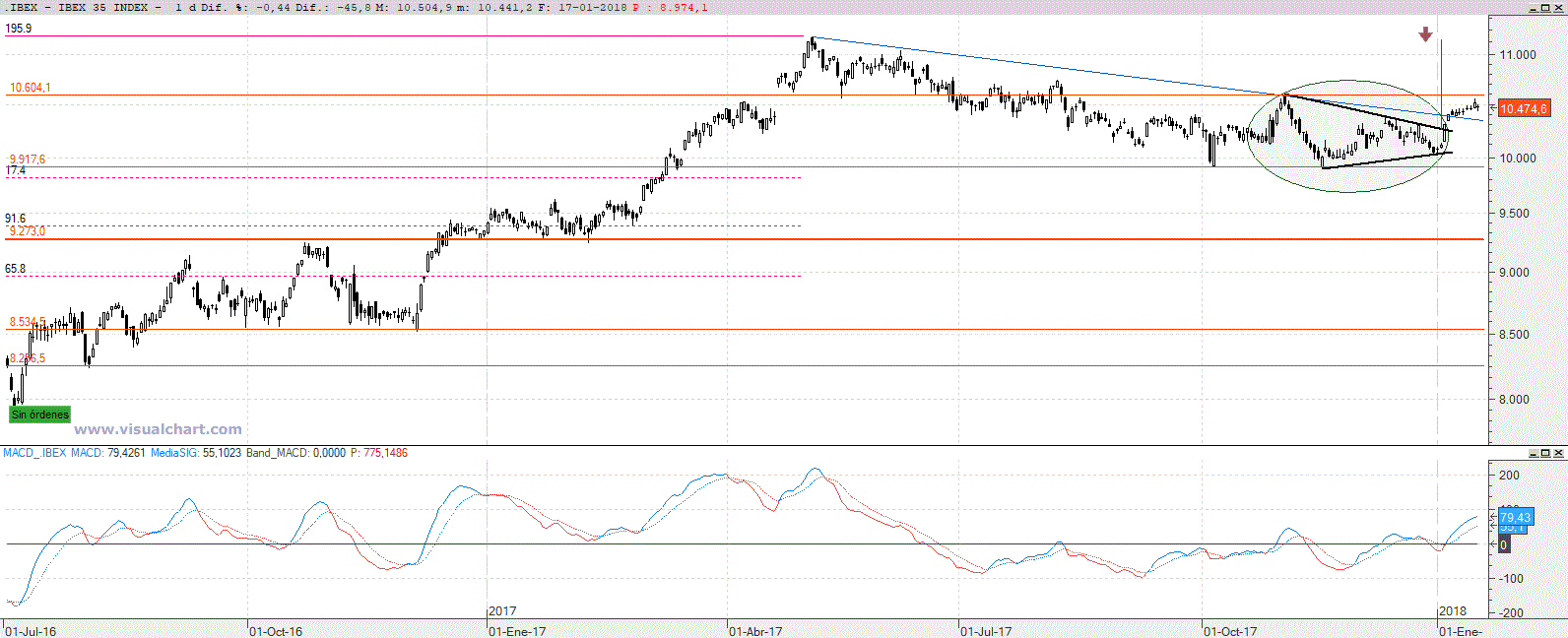Screen dimensions: 1568x638
Task: Minimize the MACD indicator panel
Action: pyautogui.click(x=1533, y=453)
